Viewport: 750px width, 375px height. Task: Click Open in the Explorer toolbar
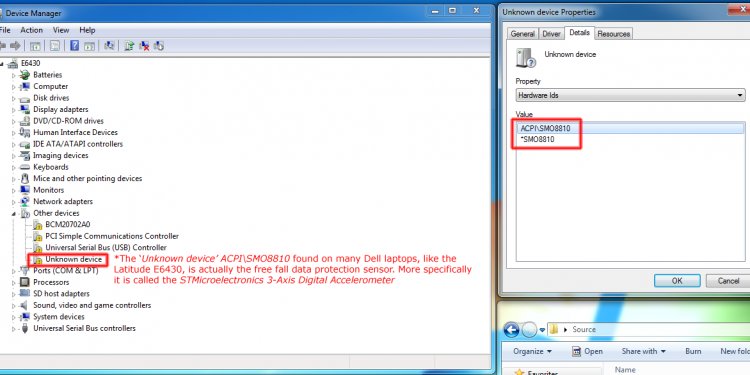[587, 351]
